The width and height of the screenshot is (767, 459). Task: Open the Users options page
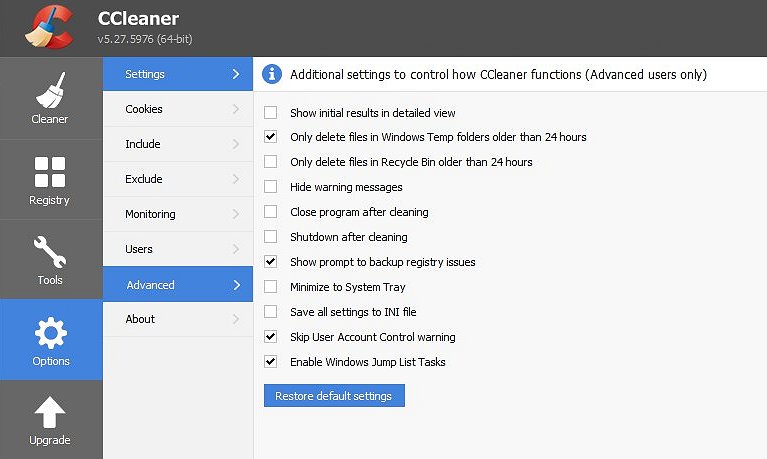178,249
